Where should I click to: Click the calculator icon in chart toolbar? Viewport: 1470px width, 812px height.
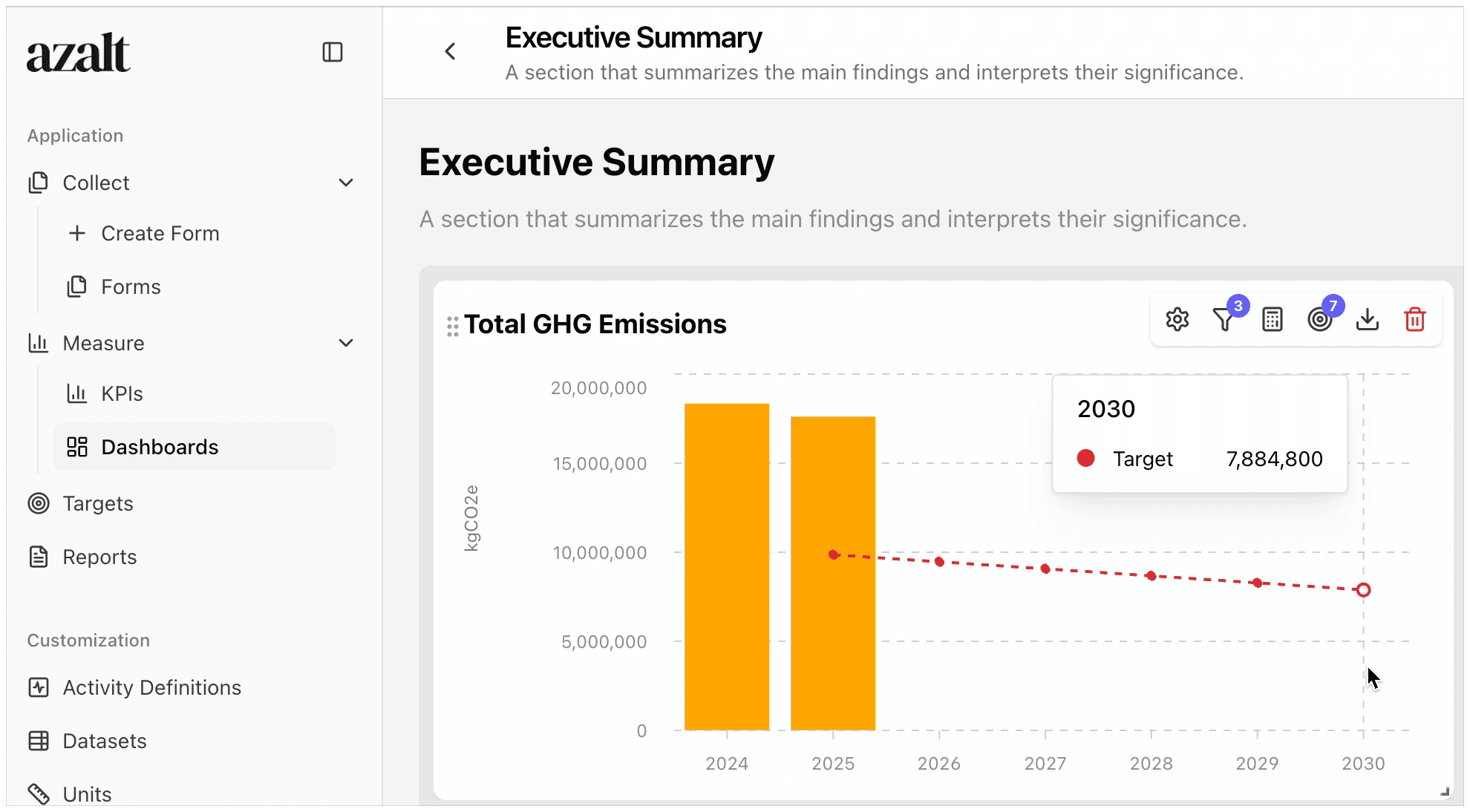point(1272,319)
